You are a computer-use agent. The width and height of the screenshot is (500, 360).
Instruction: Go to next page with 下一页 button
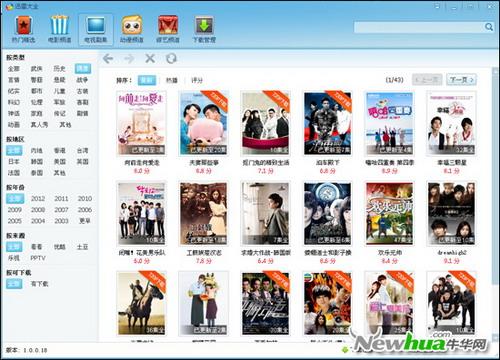(x=461, y=80)
